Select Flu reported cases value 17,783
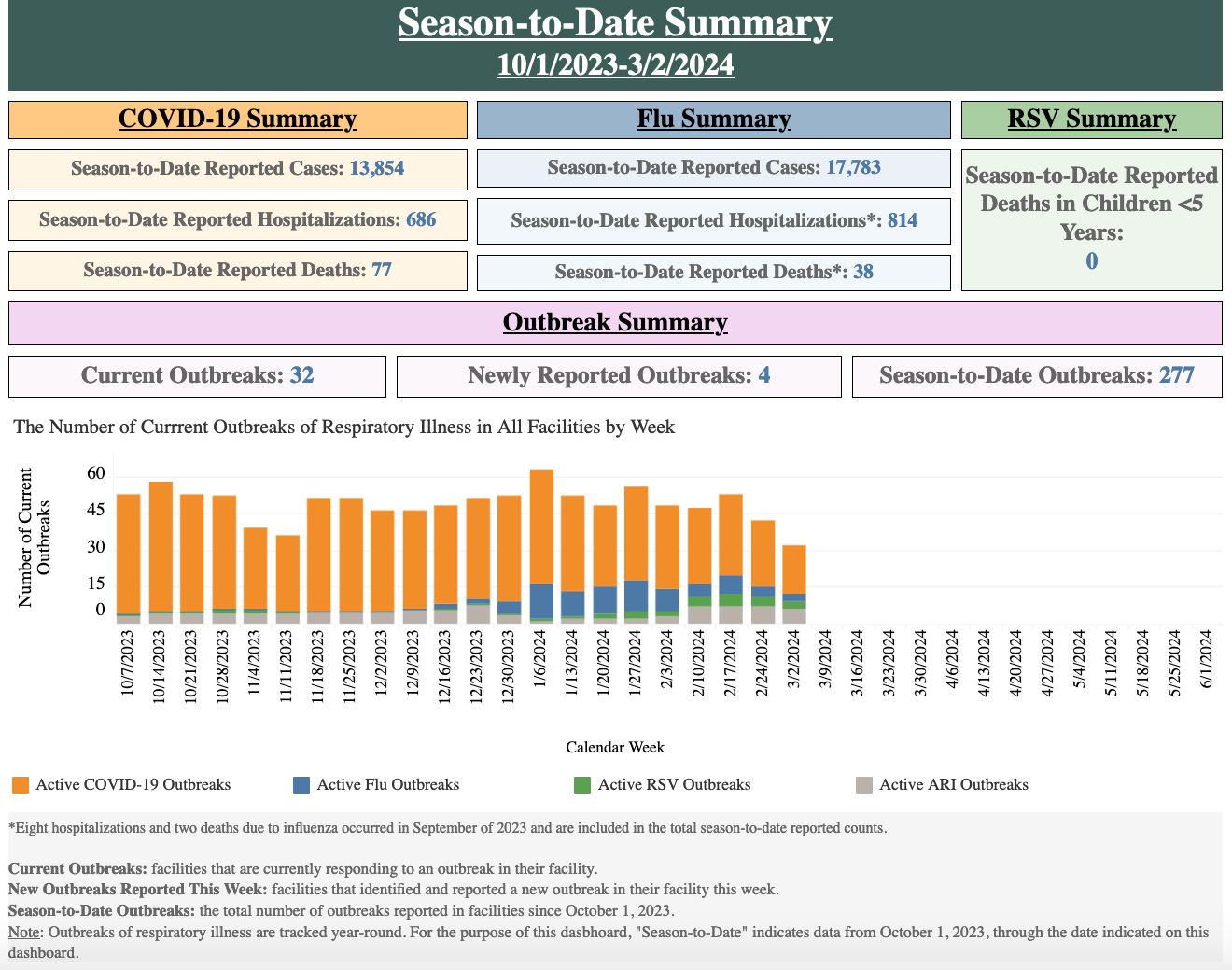This screenshot has width=1232, height=970. coord(853,167)
